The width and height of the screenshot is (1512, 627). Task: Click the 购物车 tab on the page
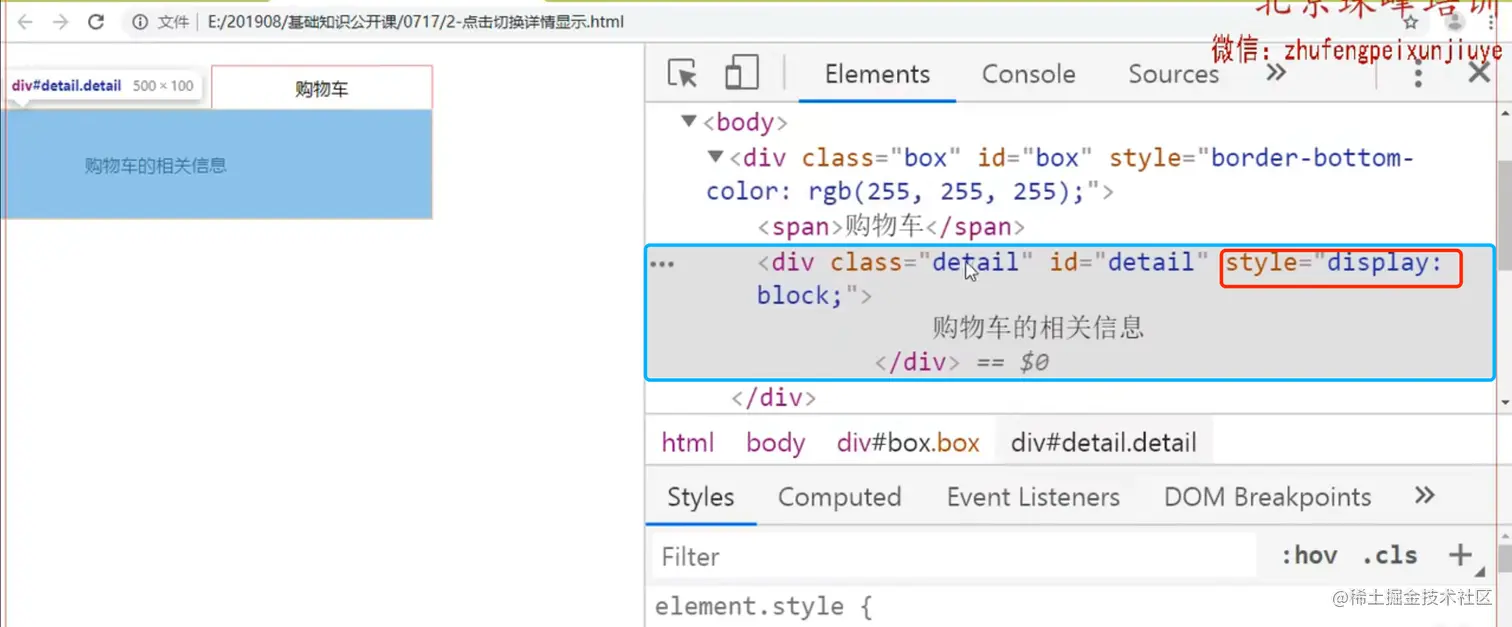pos(322,88)
